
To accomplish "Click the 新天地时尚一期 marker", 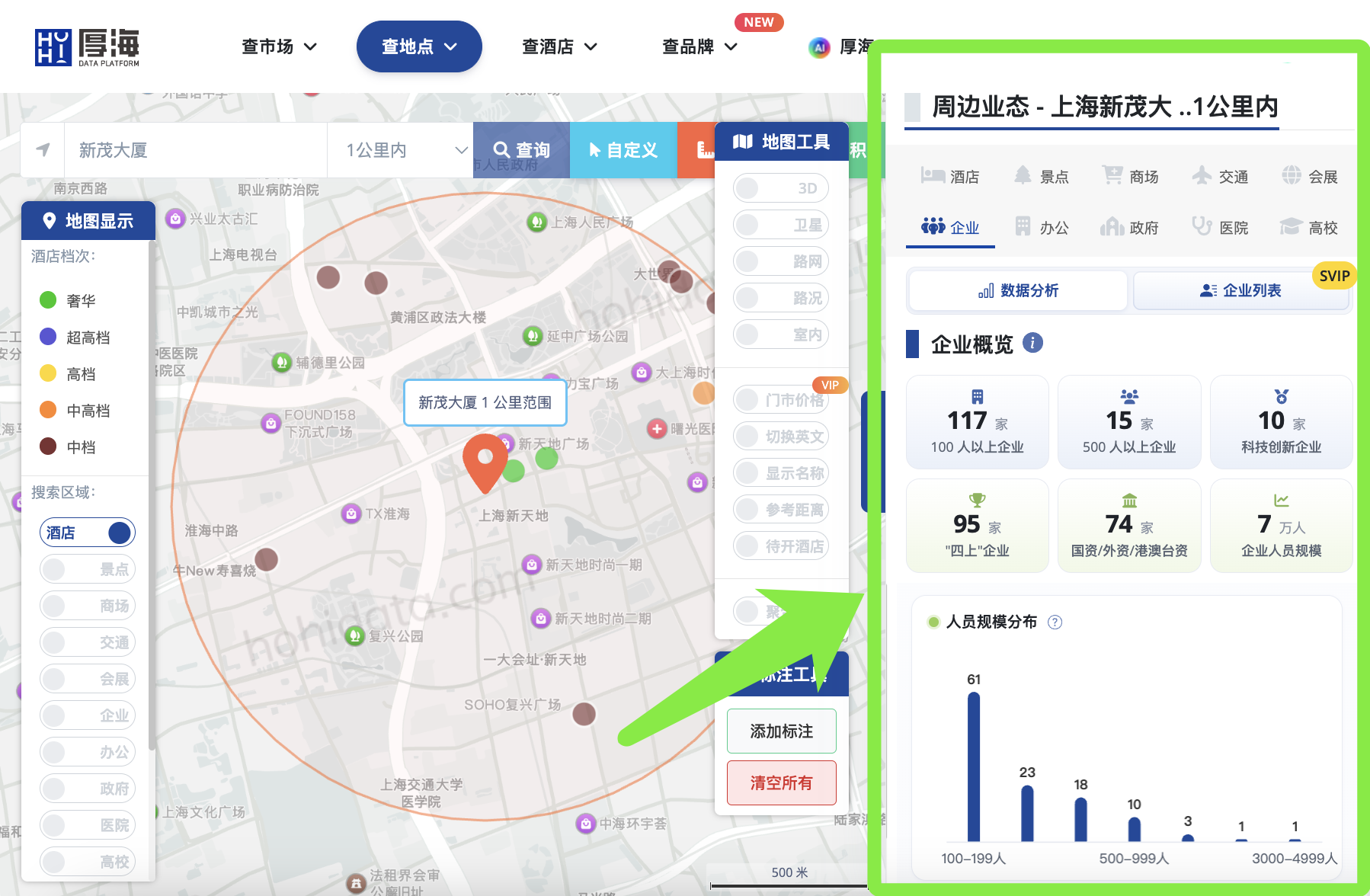I will coord(531,565).
